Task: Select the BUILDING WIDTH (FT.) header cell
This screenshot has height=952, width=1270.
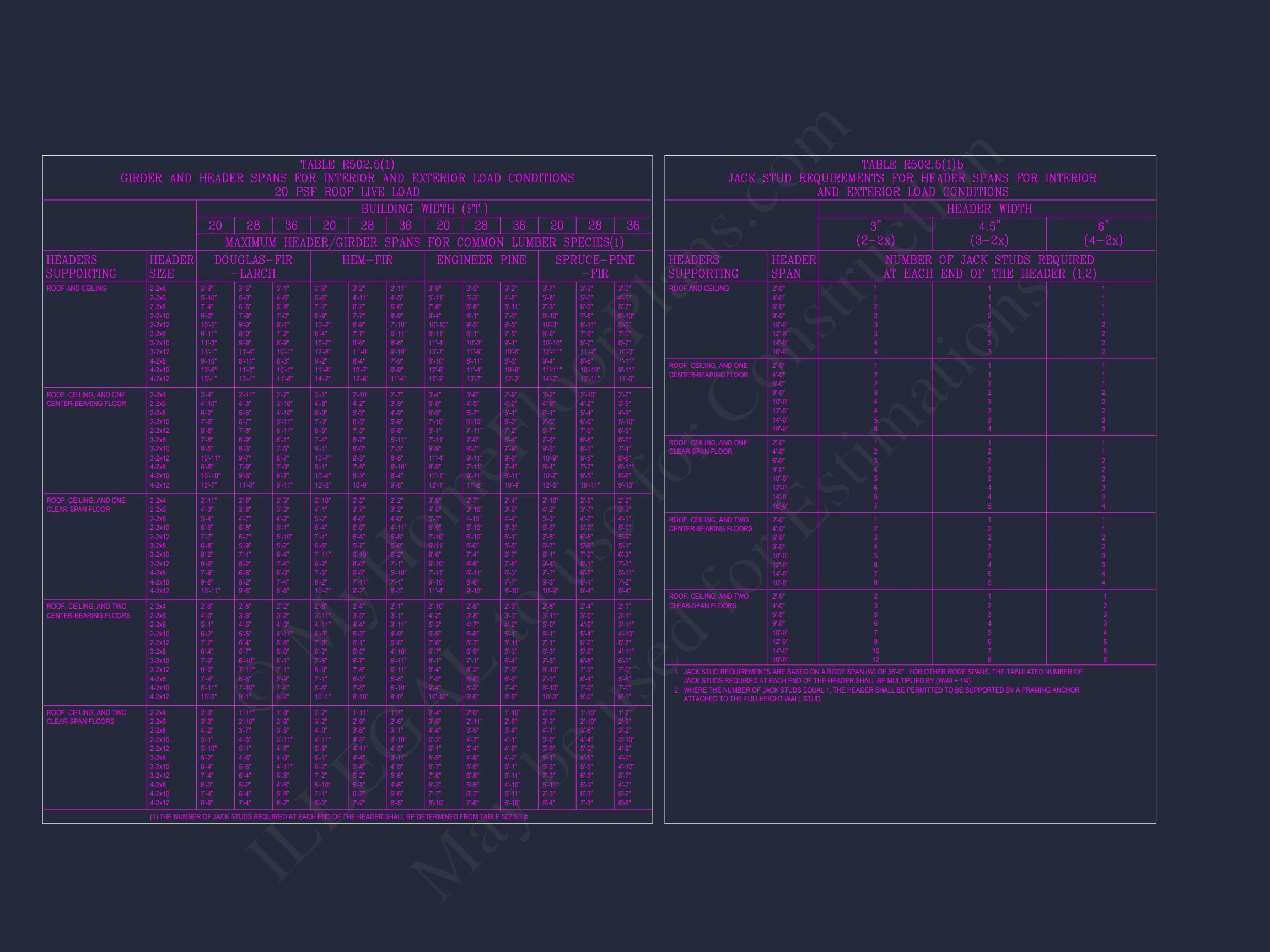Action: (424, 208)
